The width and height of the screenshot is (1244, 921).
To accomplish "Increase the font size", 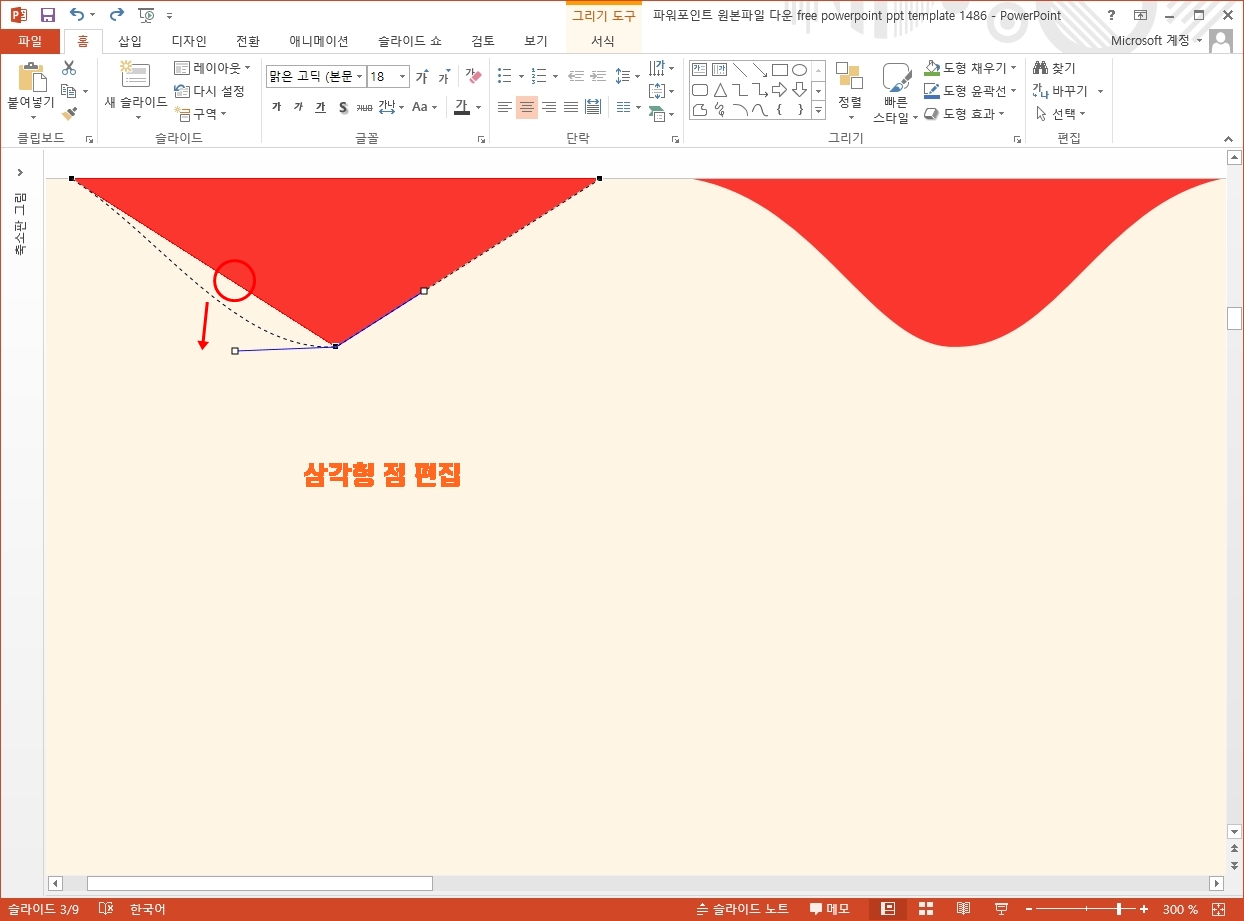I will pyautogui.click(x=422, y=77).
